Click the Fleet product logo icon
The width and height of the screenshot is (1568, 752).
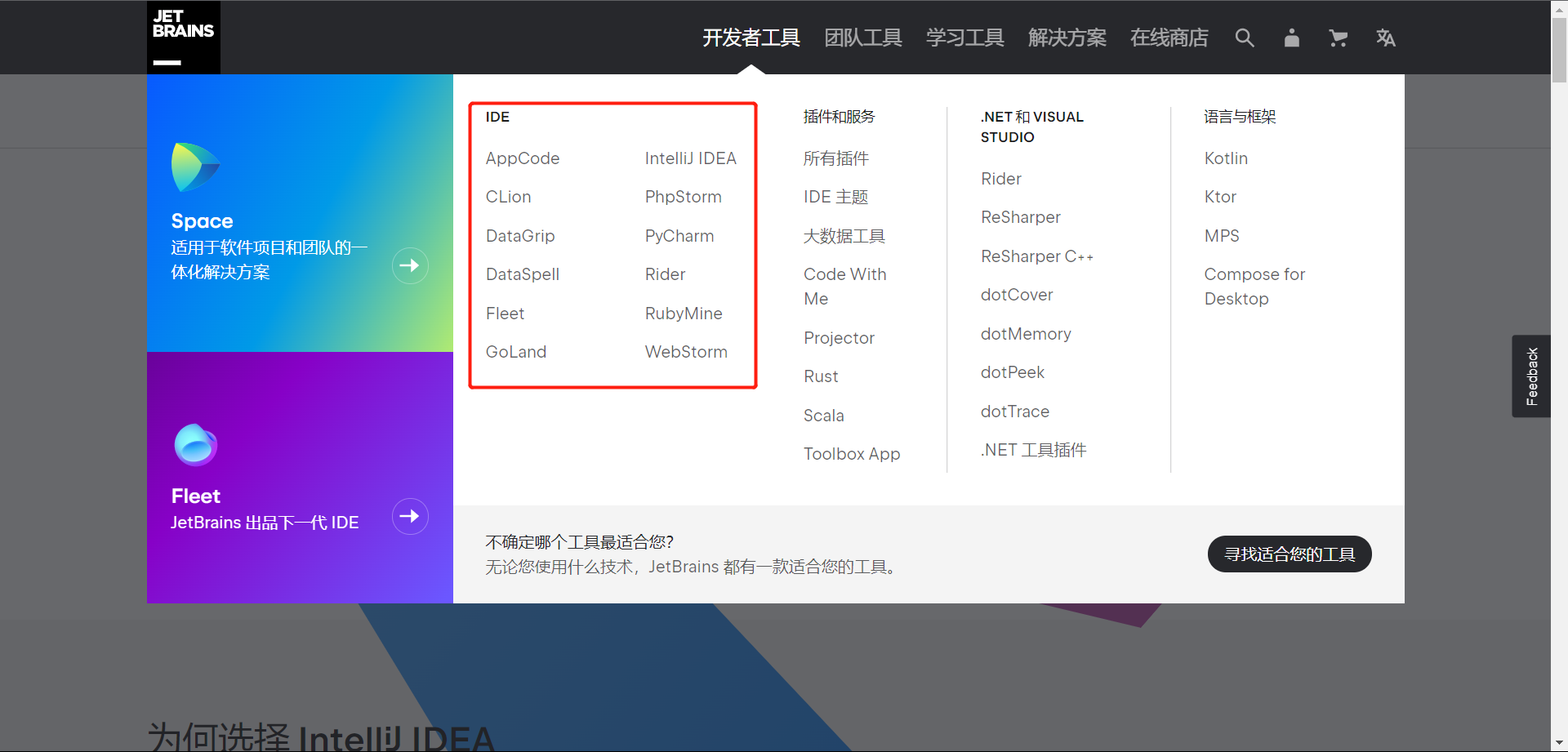pyautogui.click(x=195, y=445)
